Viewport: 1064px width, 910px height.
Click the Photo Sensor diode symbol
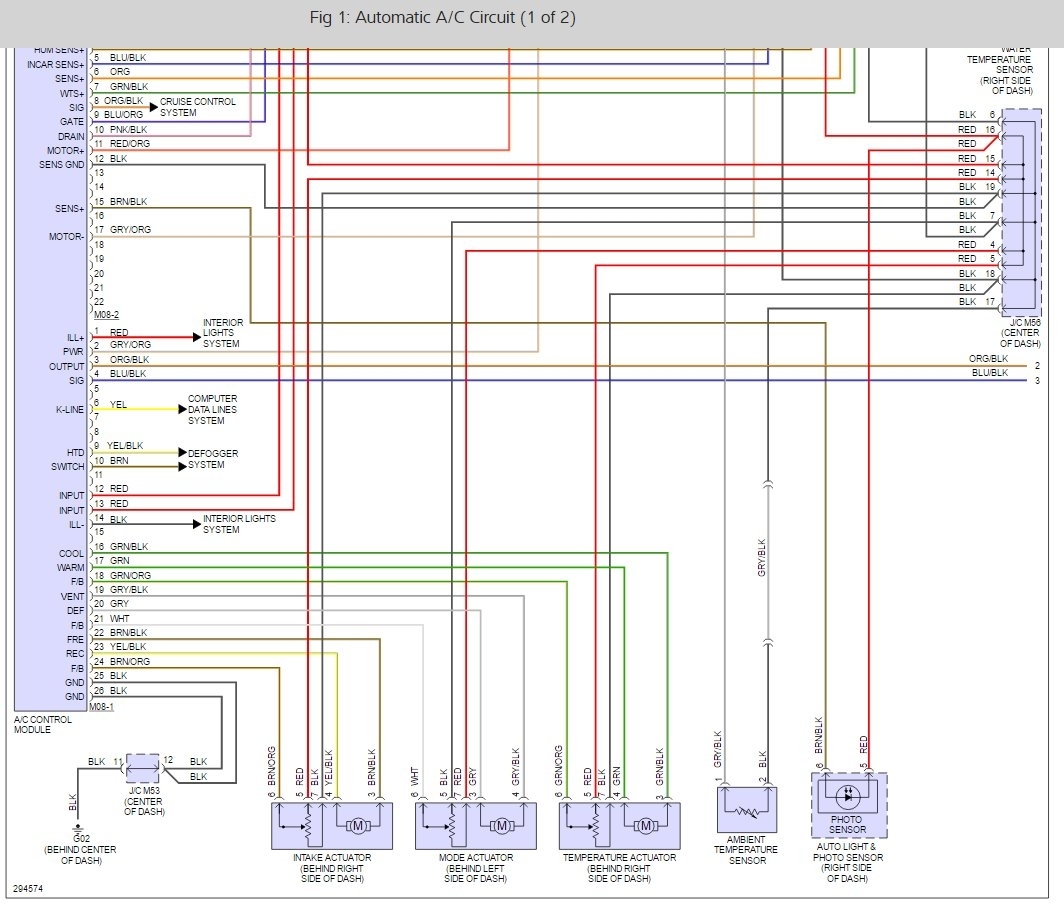[848, 795]
